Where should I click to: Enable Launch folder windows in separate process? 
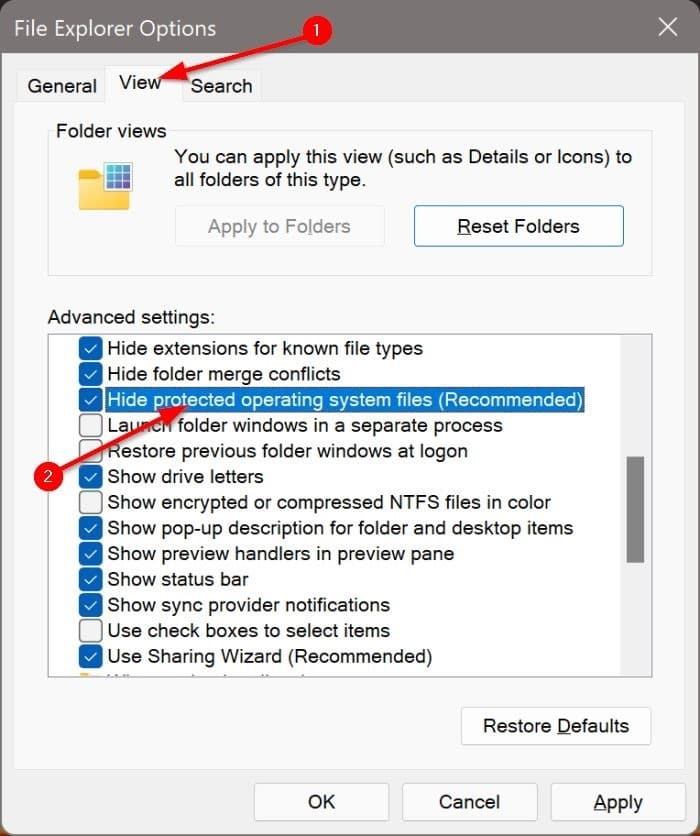[90, 425]
